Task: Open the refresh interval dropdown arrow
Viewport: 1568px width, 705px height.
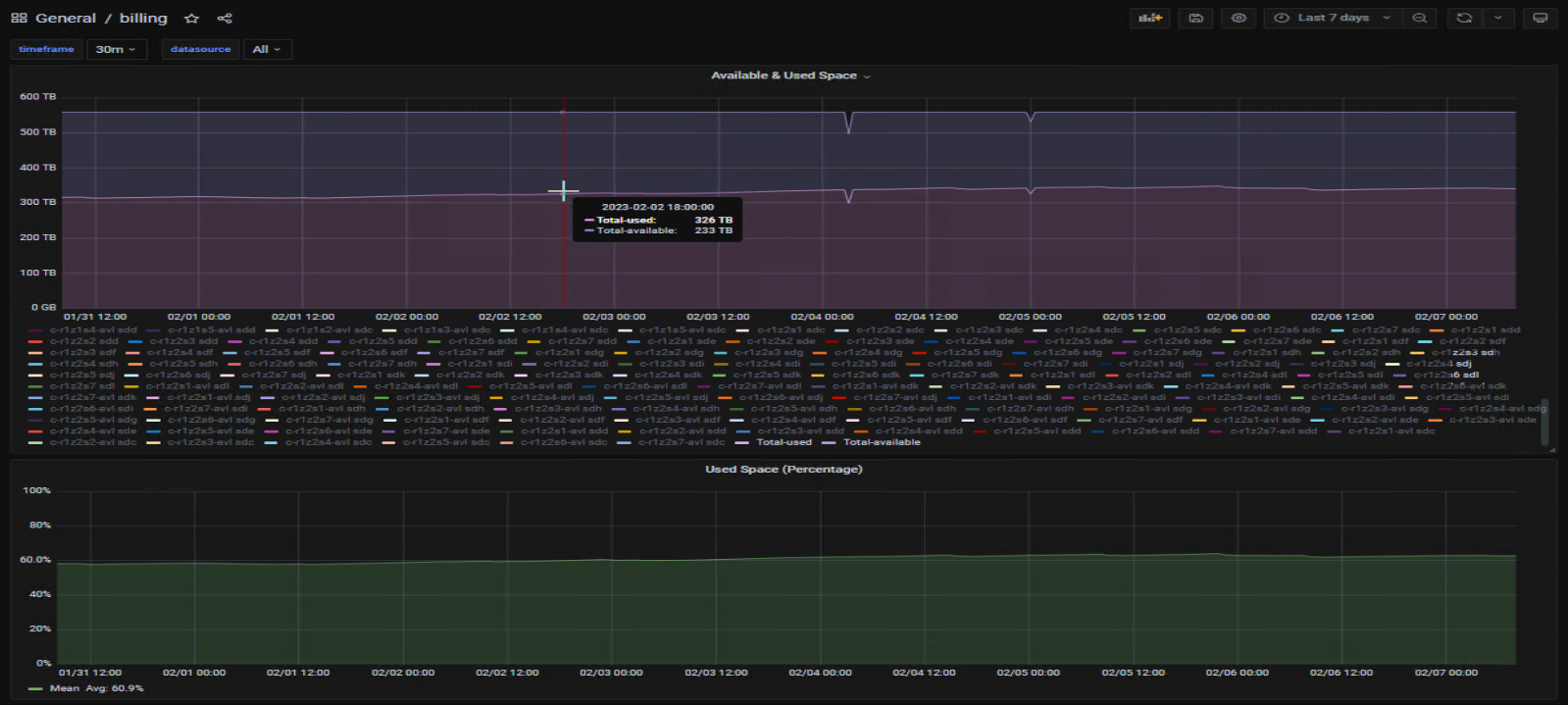Action: pos(1497,18)
